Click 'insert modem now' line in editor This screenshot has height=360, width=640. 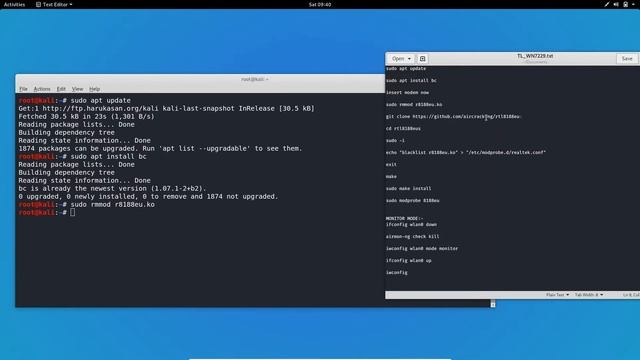[x=407, y=93]
